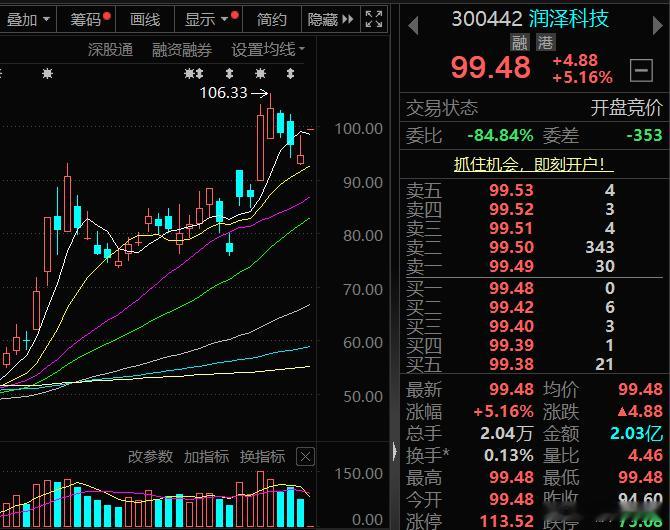This screenshot has width=670, height=530.
Task: Click the 均价 value 99.48
Action: pos(641,389)
